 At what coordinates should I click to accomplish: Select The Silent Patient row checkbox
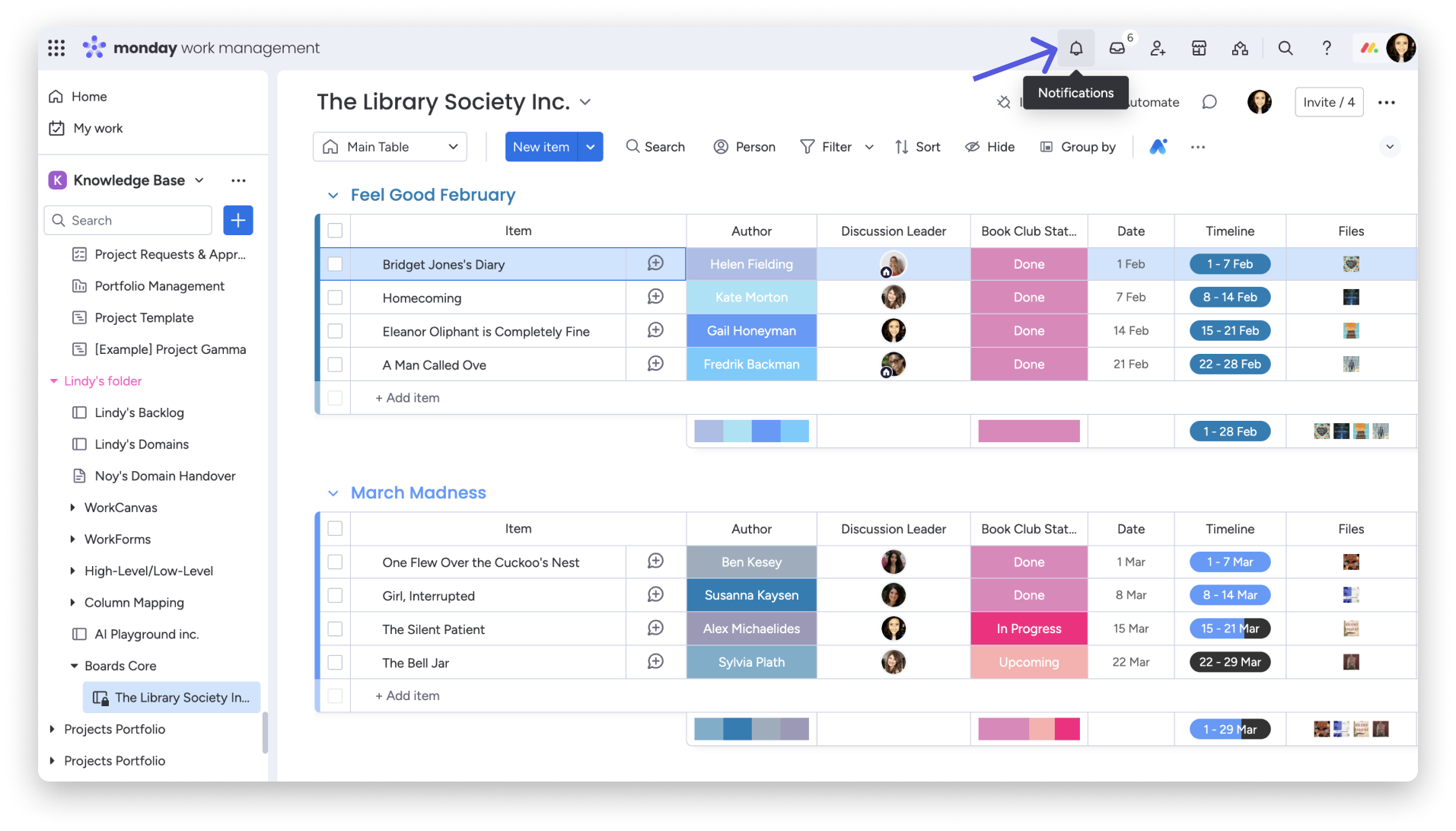[335, 629]
